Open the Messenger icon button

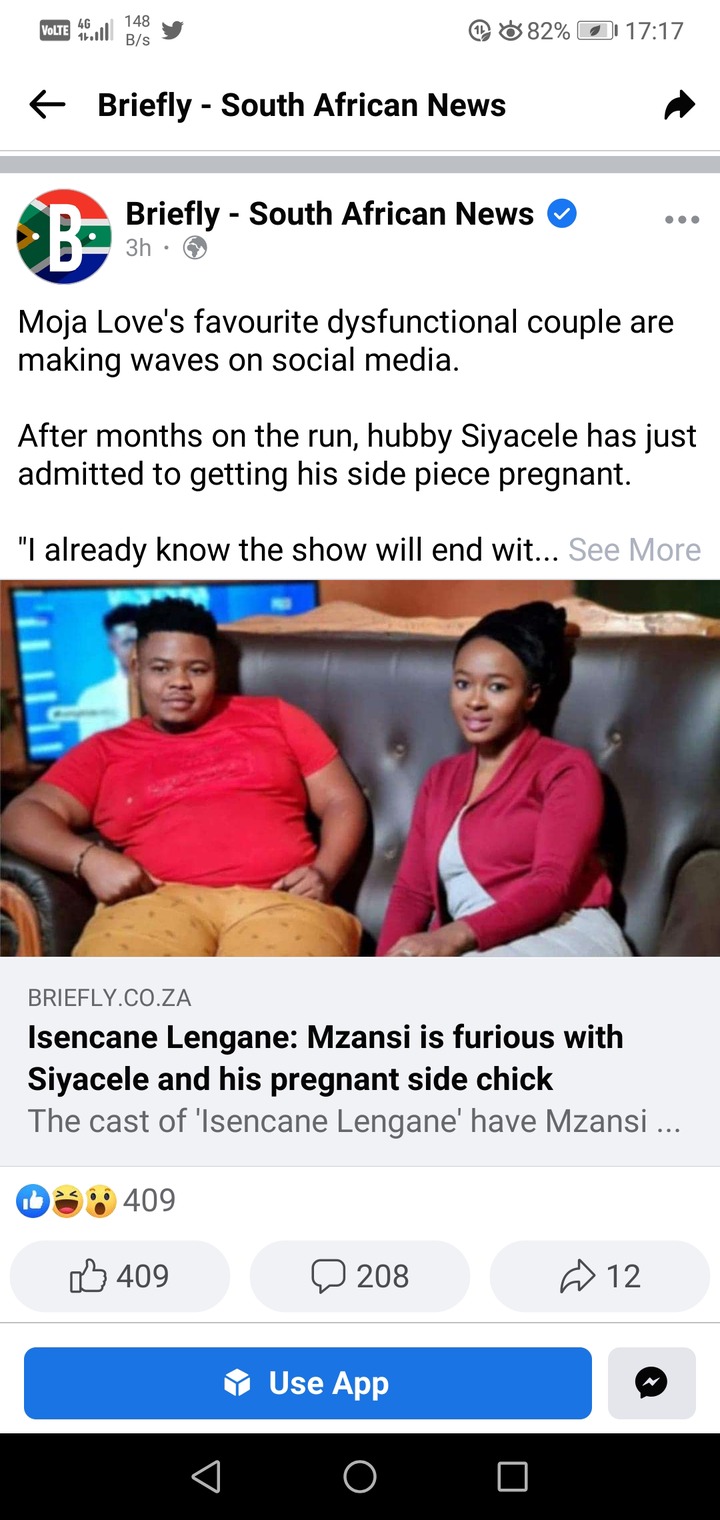click(x=652, y=1383)
